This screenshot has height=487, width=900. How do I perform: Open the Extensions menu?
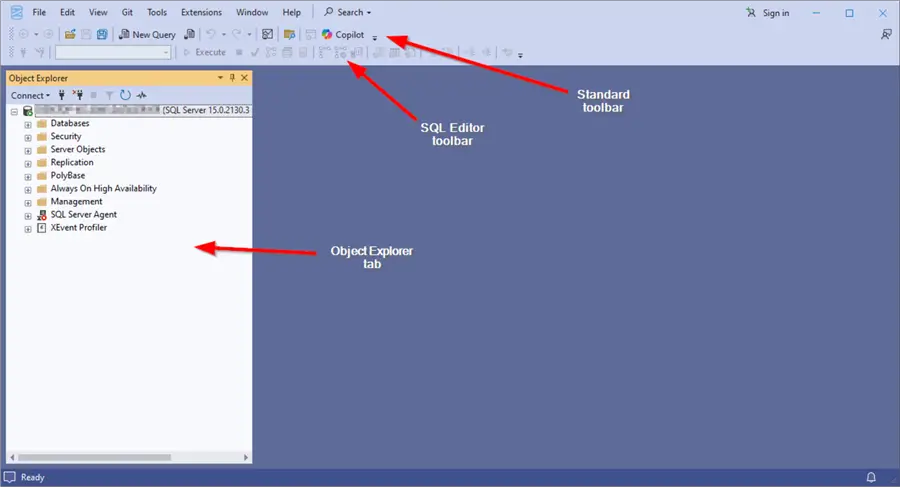click(x=201, y=12)
